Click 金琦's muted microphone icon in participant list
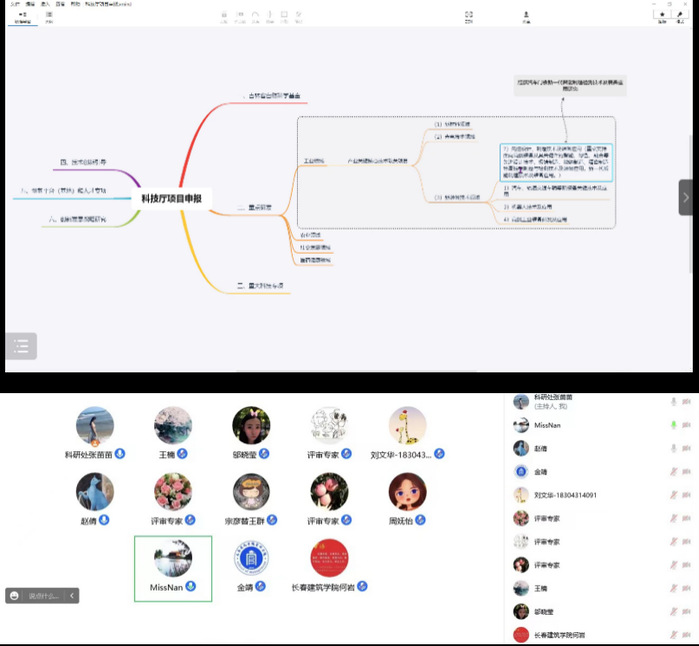This screenshot has width=699, height=646. pyautogui.click(x=674, y=471)
